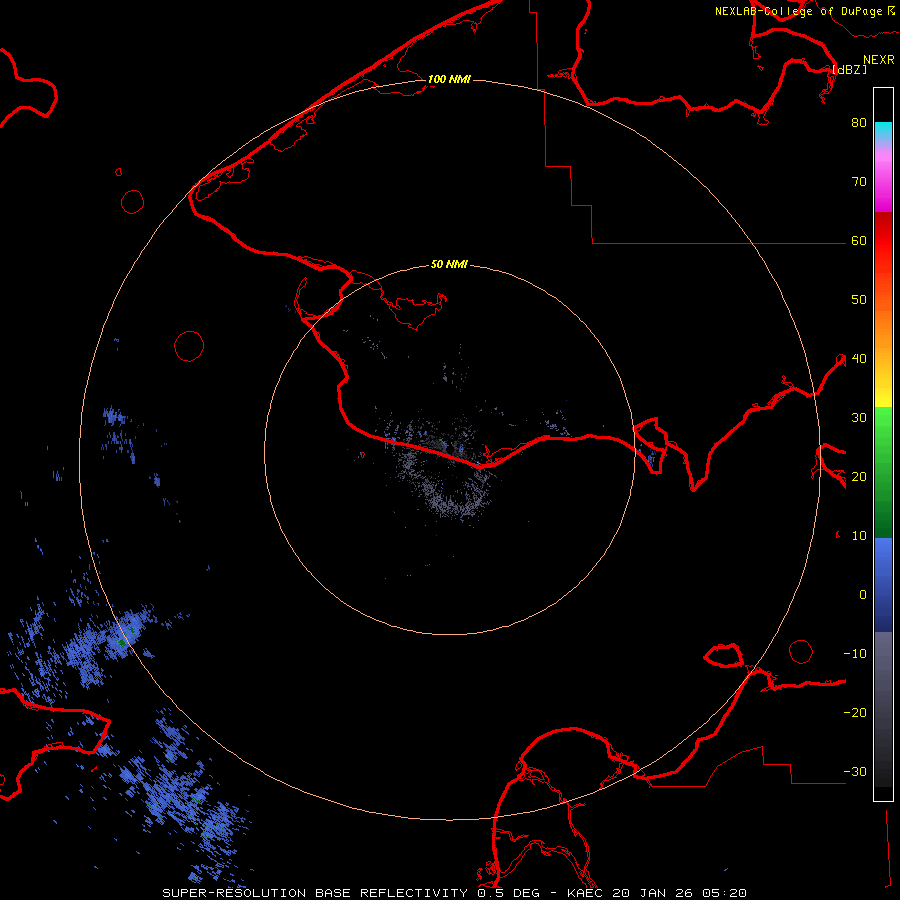900x900 pixels.
Task: Click the '0.5 DEG' elevation angle text
Action: click(510, 893)
